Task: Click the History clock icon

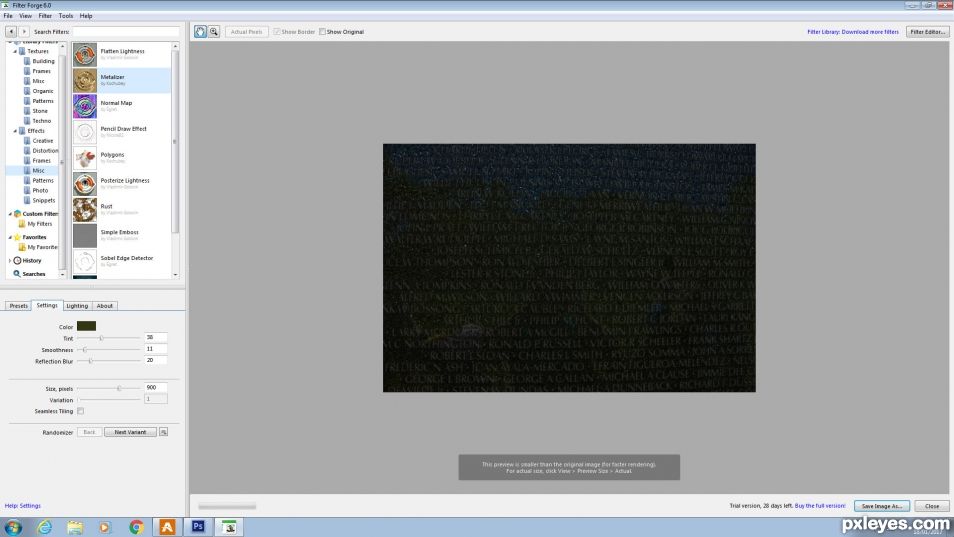Action: tap(18, 260)
